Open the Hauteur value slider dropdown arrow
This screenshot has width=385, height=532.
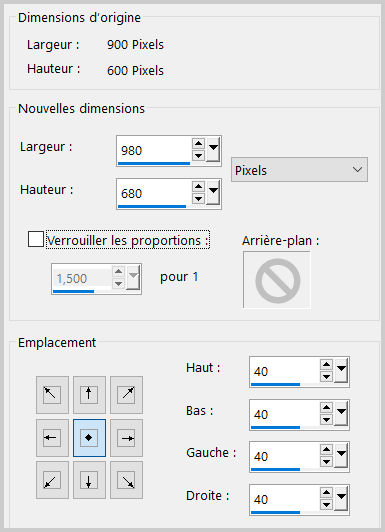pos(213,192)
